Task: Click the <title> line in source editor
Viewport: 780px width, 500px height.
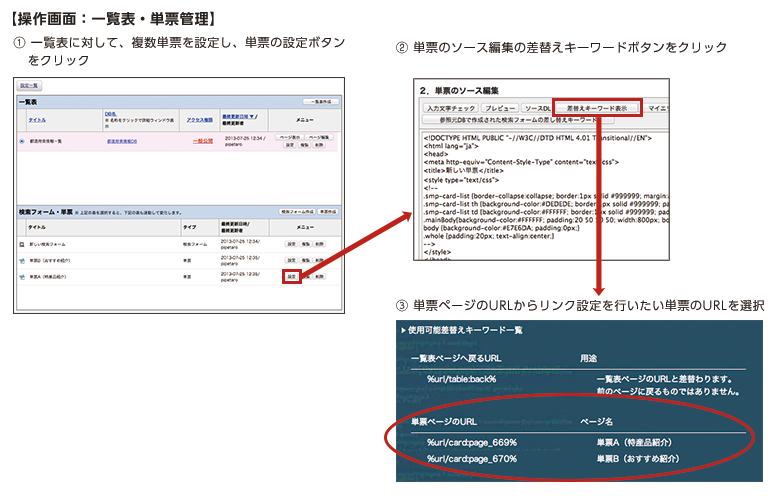Action: pos(464,170)
